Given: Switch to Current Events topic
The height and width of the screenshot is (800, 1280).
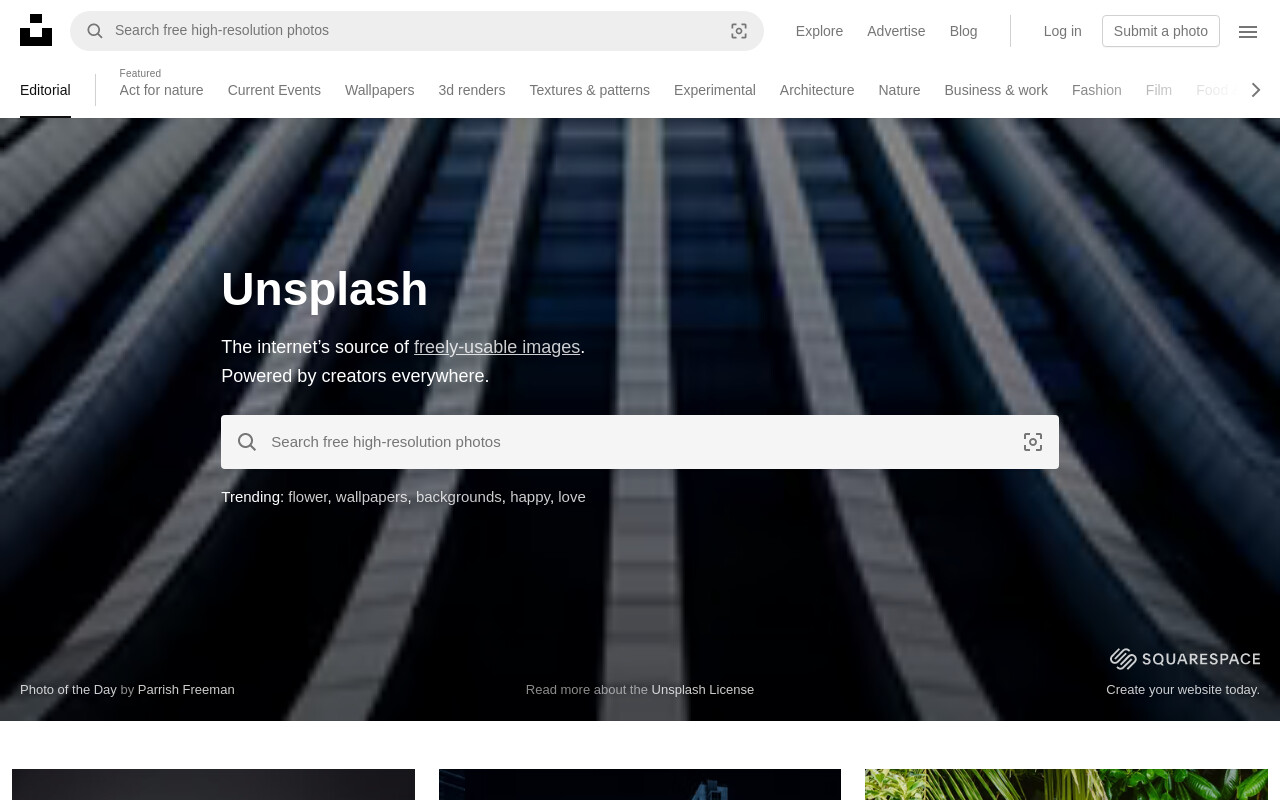Looking at the screenshot, I should tap(274, 90).
